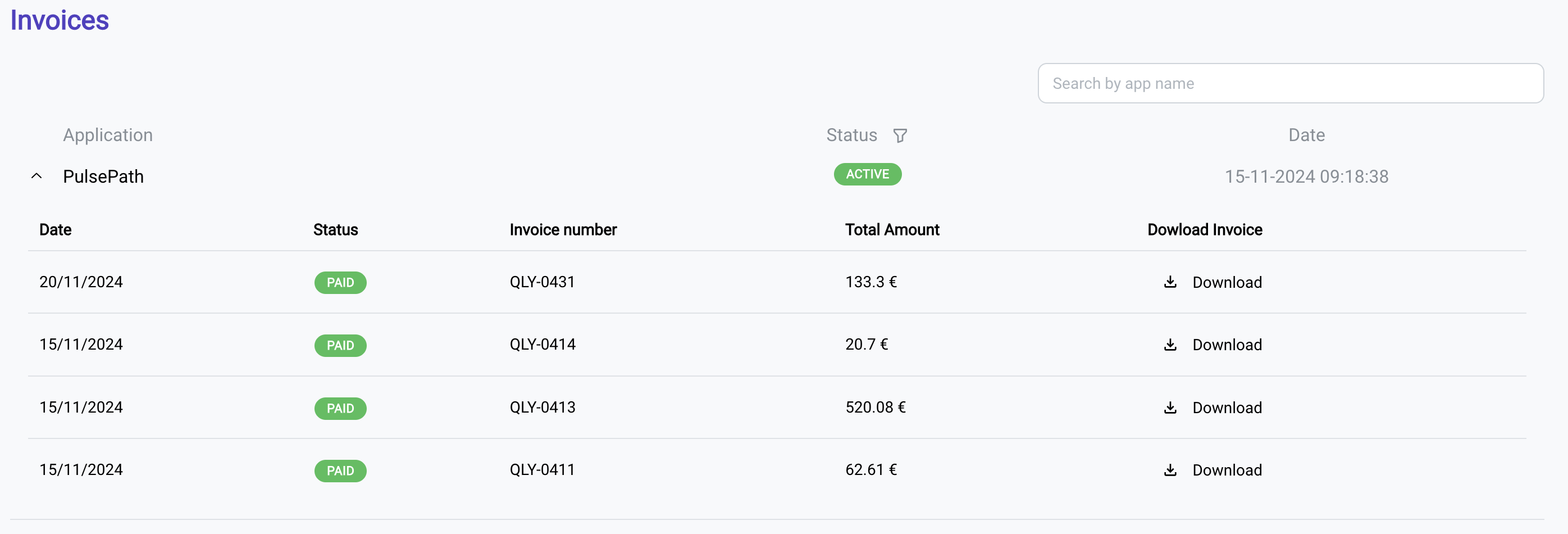The height and width of the screenshot is (534, 1568).
Task: Download invoice of 62.61 € via text link
Action: pos(1227,470)
